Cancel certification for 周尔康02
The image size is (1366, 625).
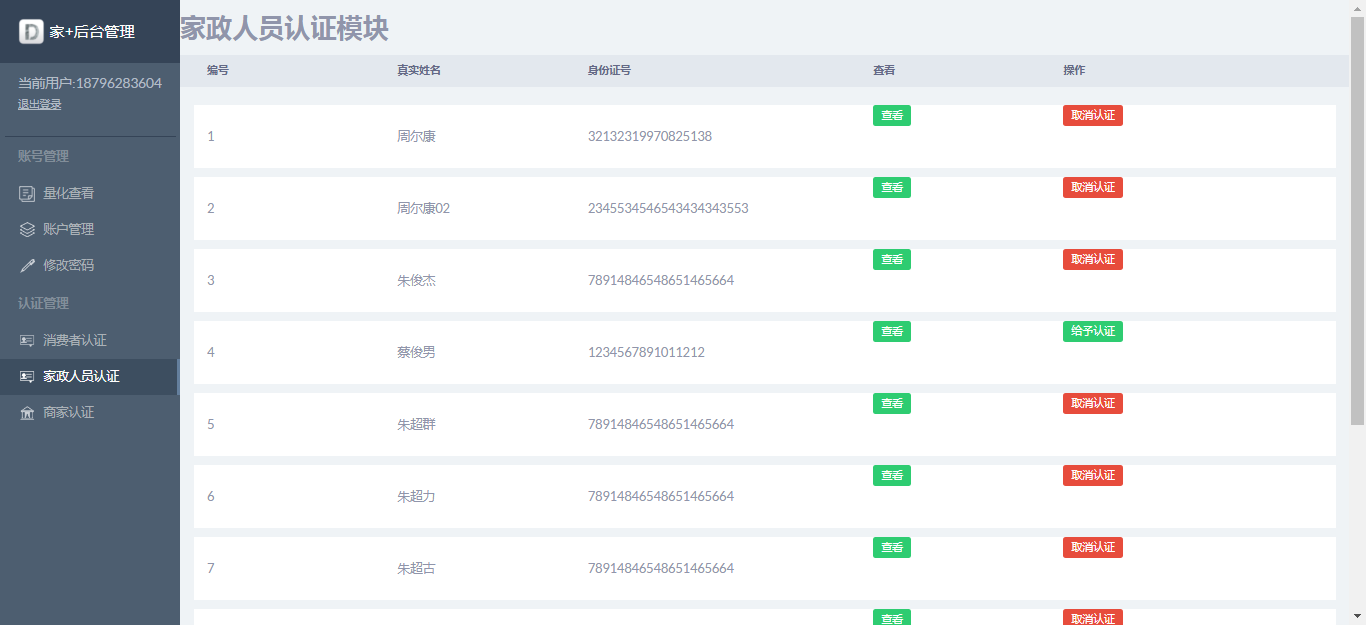[x=1092, y=187]
